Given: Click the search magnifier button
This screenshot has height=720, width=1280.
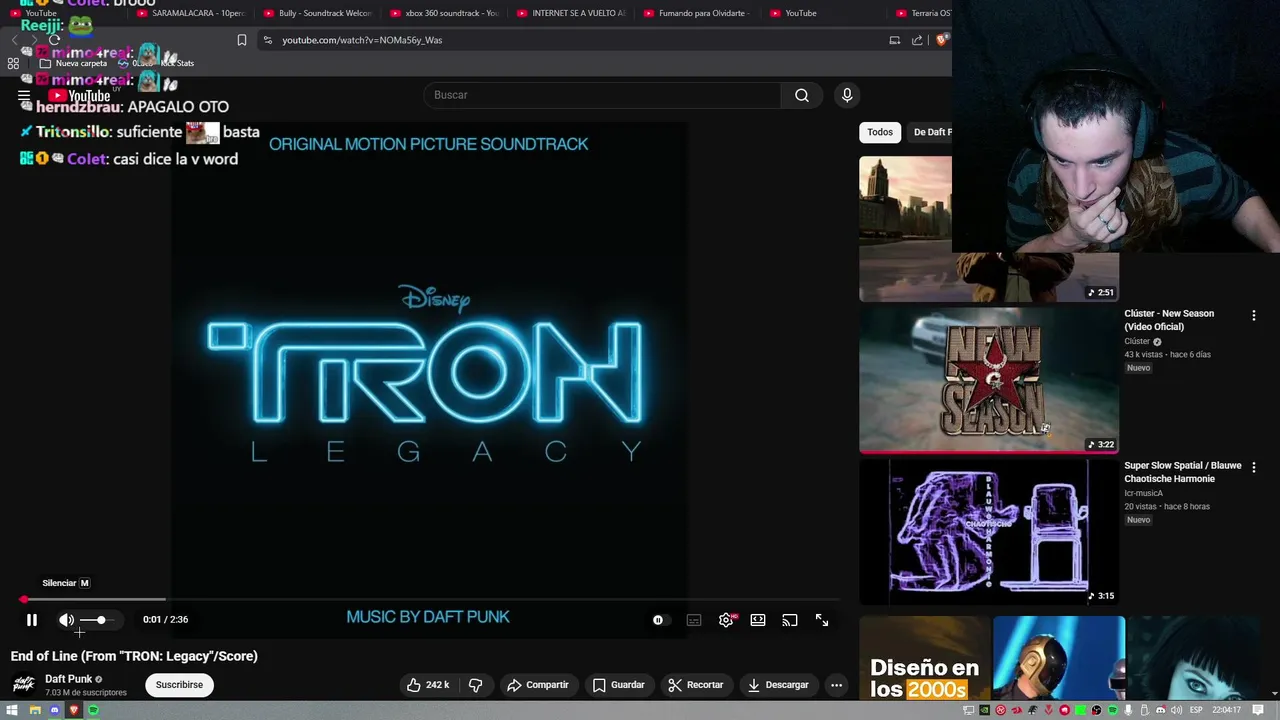Looking at the screenshot, I should point(802,95).
